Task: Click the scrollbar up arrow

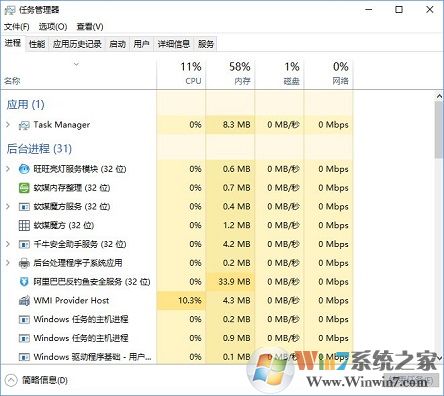Action: [439, 96]
